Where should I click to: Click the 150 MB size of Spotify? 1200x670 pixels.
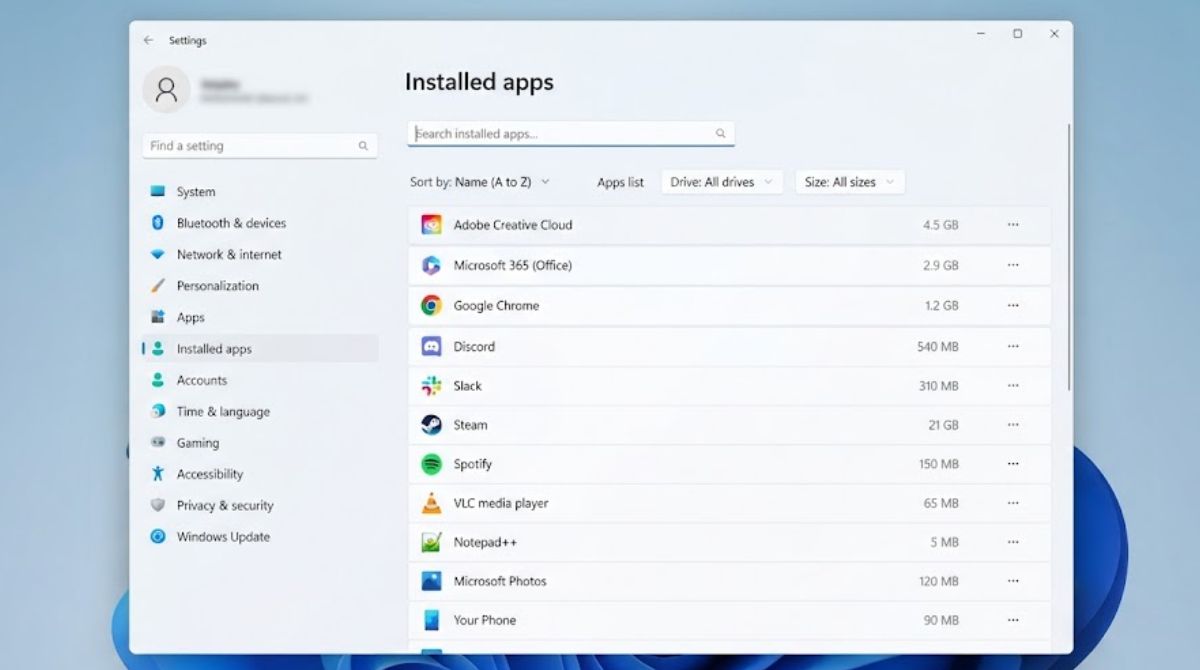pyautogui.click(x=938, y=464)
